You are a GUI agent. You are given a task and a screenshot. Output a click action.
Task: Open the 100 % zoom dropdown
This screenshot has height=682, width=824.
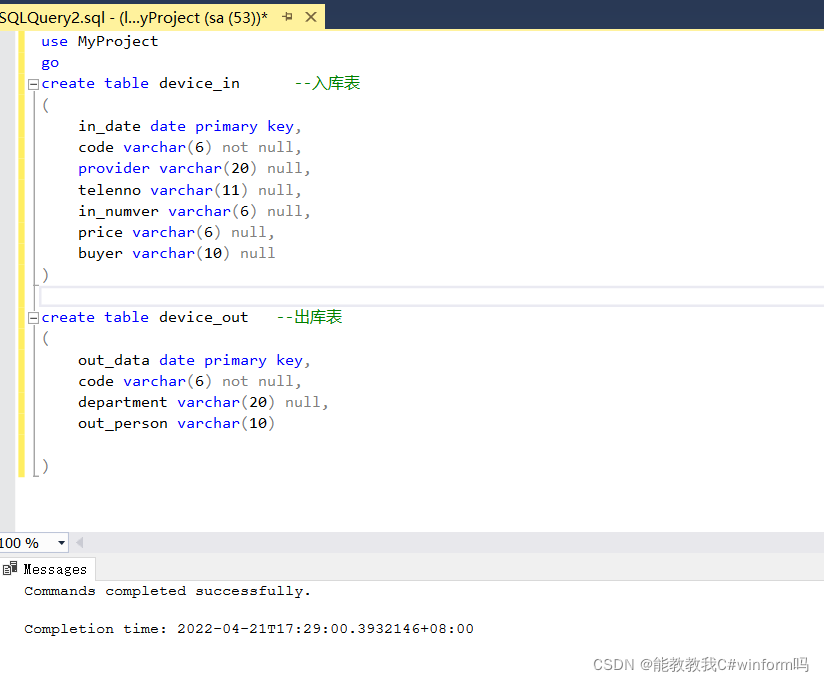[61, 543]
